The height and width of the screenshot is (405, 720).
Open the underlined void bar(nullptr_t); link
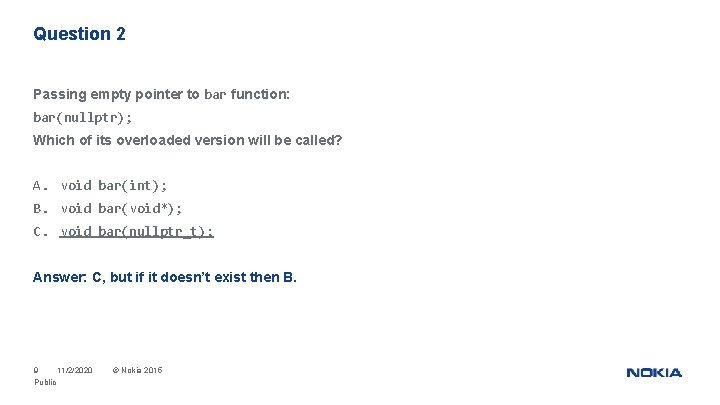137,231
